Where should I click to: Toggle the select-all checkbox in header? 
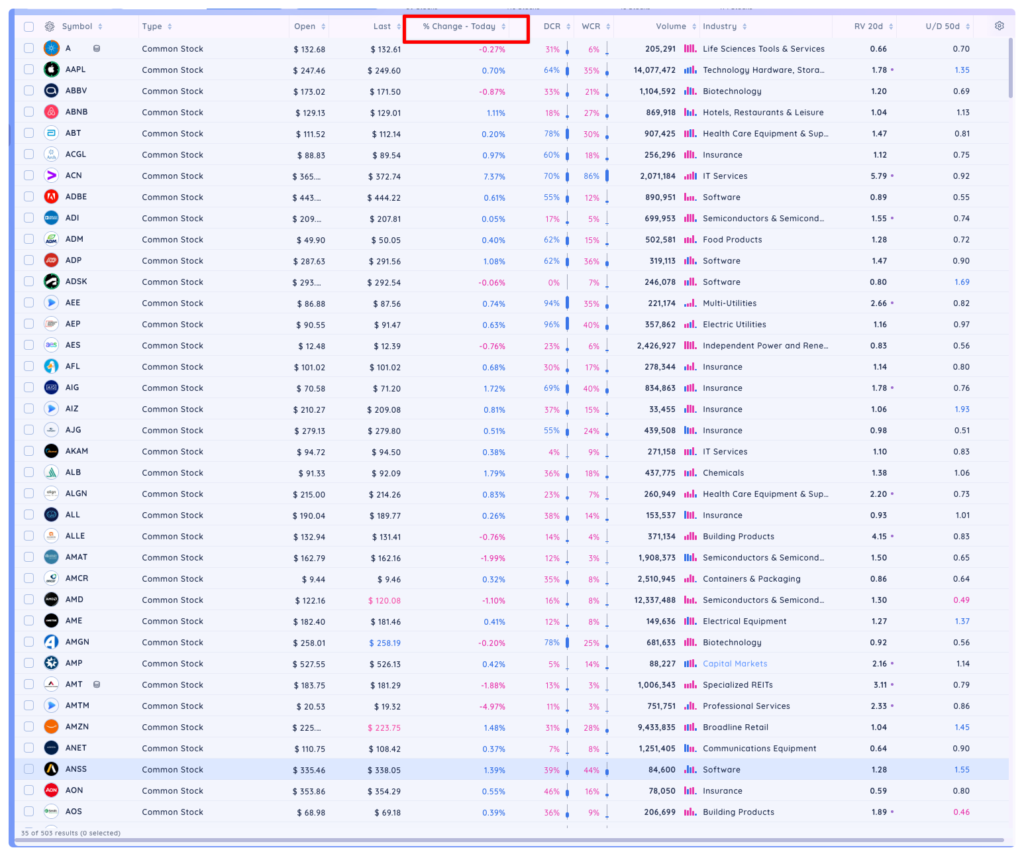(29, 27)
